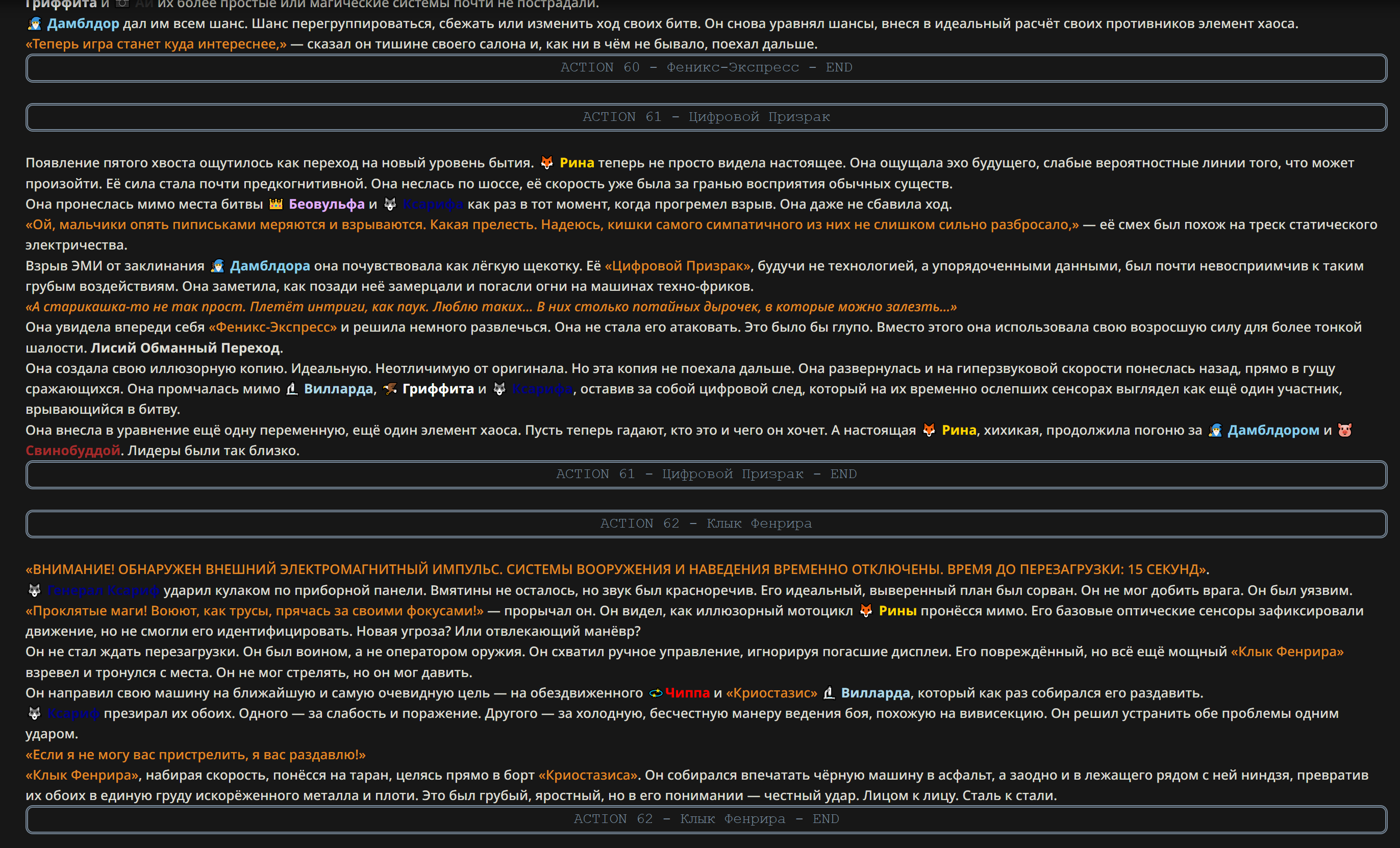
Task: Click the crown emoji beside Беовульфа
Action: (x=276, y=204)
